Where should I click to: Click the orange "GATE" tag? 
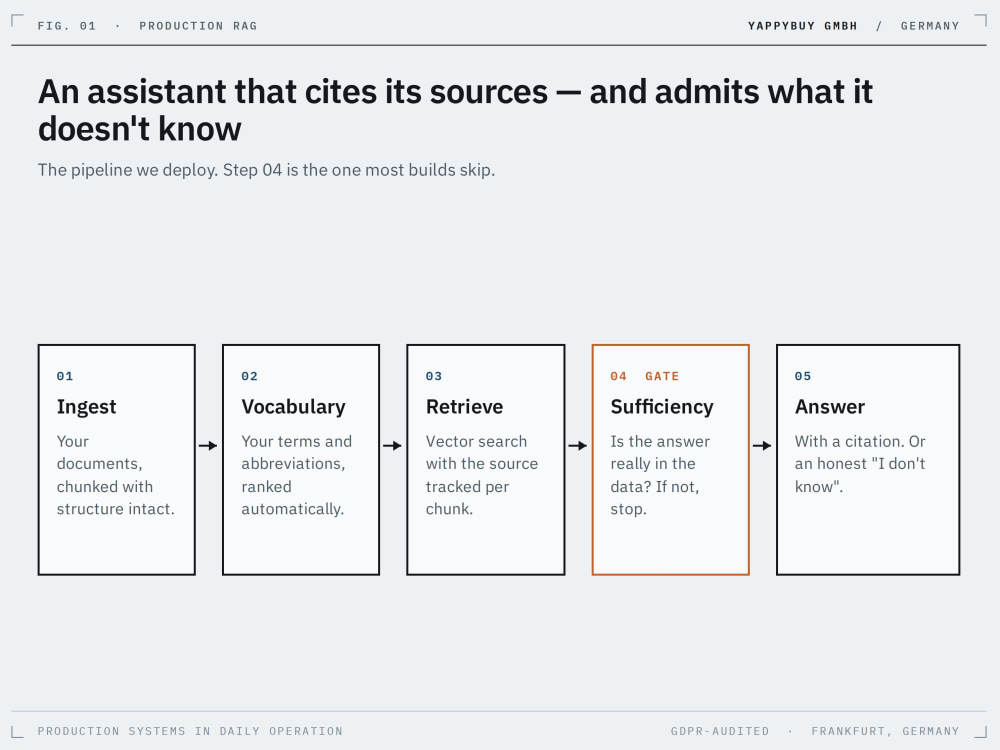click(x=662, y=376)
